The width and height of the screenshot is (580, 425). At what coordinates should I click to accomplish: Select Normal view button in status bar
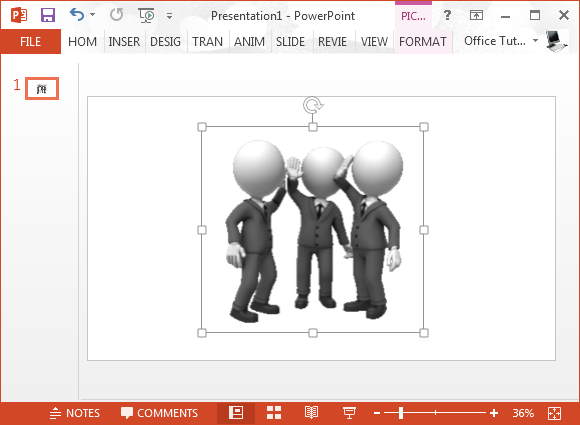click(x=236, y=412)
